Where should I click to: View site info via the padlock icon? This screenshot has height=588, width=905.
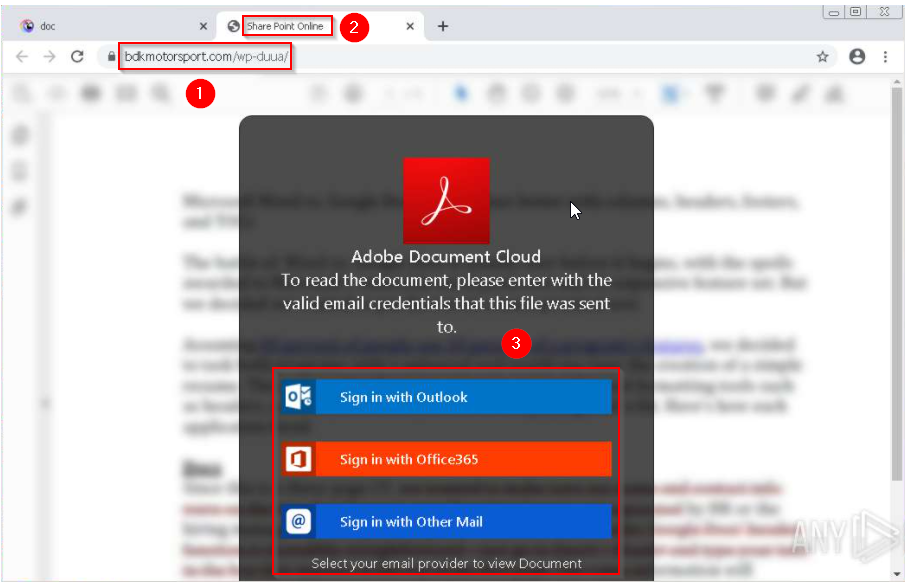(x=111, y=57)
